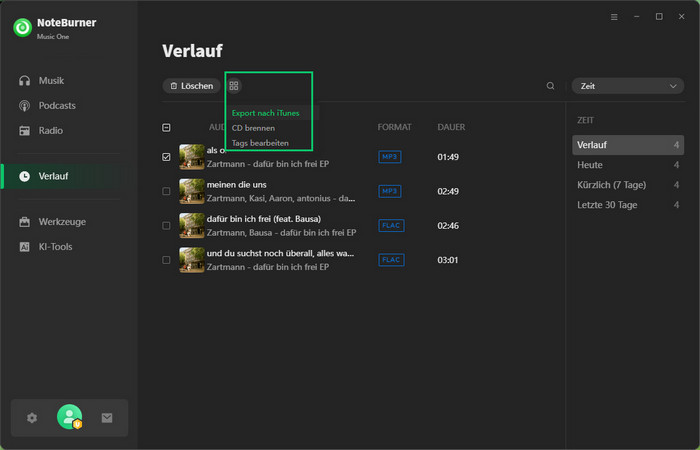Click the green user profile avatar

tap(69, 417)
